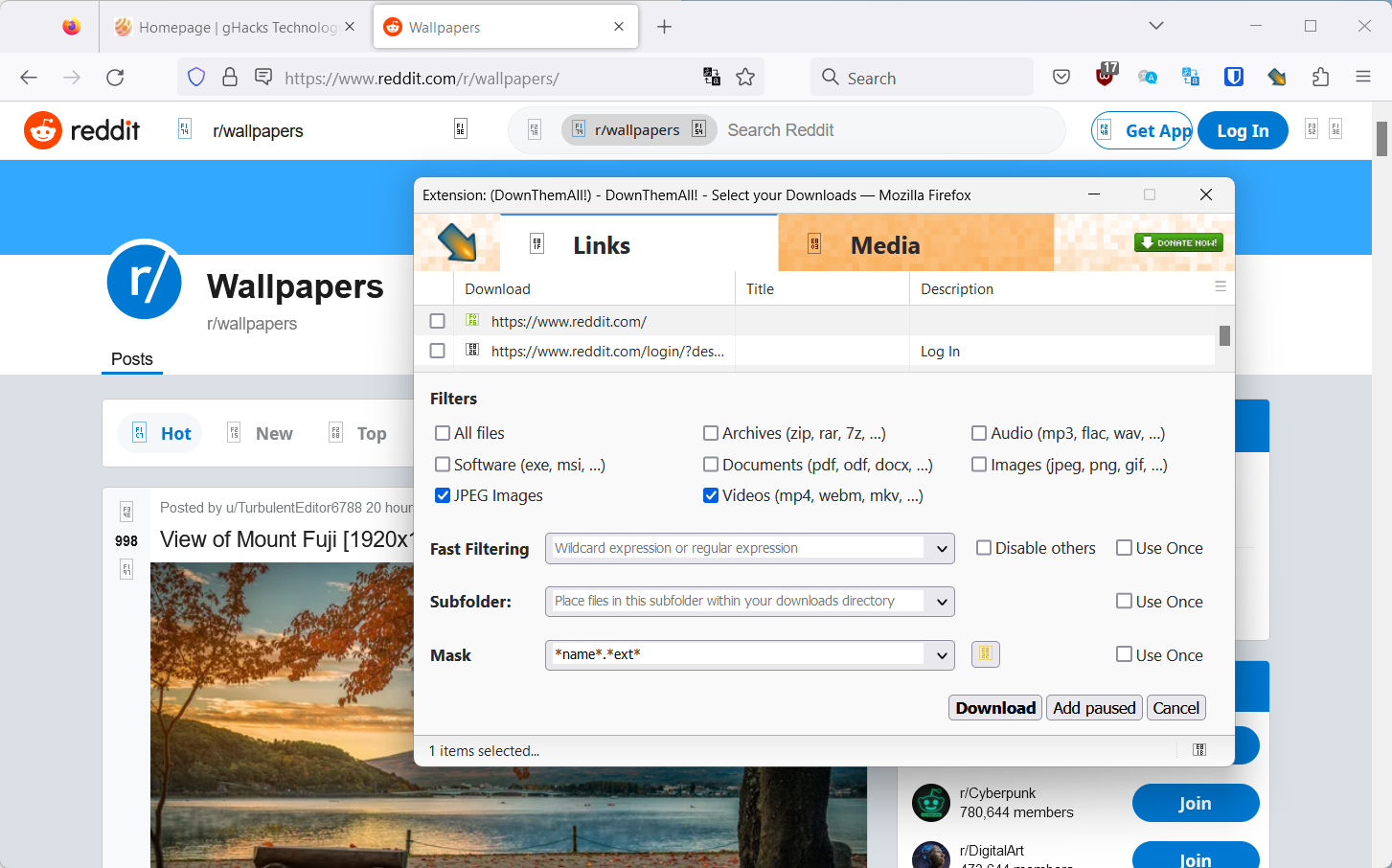Click the download list scrollbar
This screenshot has height=868, width=1392.
(x=1223, y=336)
